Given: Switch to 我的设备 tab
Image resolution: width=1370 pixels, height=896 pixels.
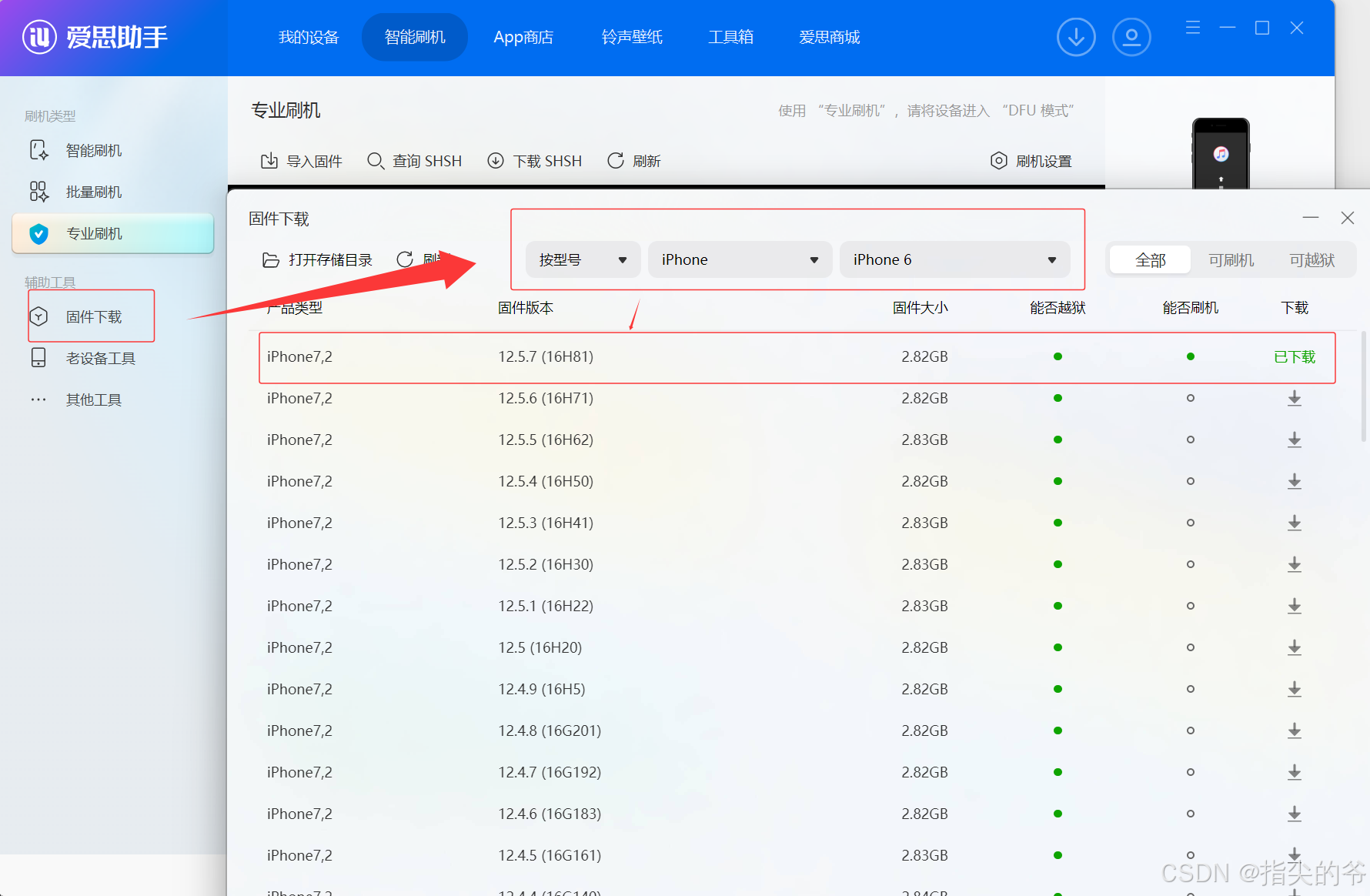Looking at the screenshot, I should (x=309, y=37).
